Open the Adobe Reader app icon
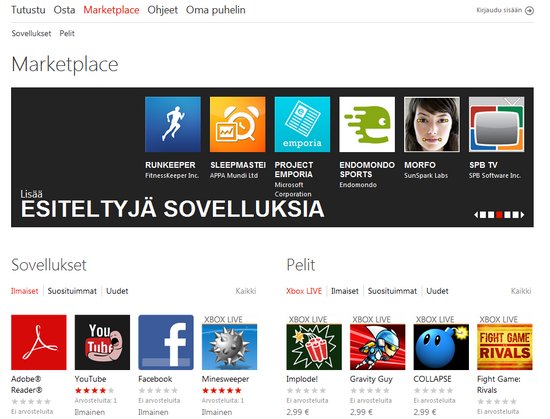This screenshot has height=419, width=550. pos(39,342)
